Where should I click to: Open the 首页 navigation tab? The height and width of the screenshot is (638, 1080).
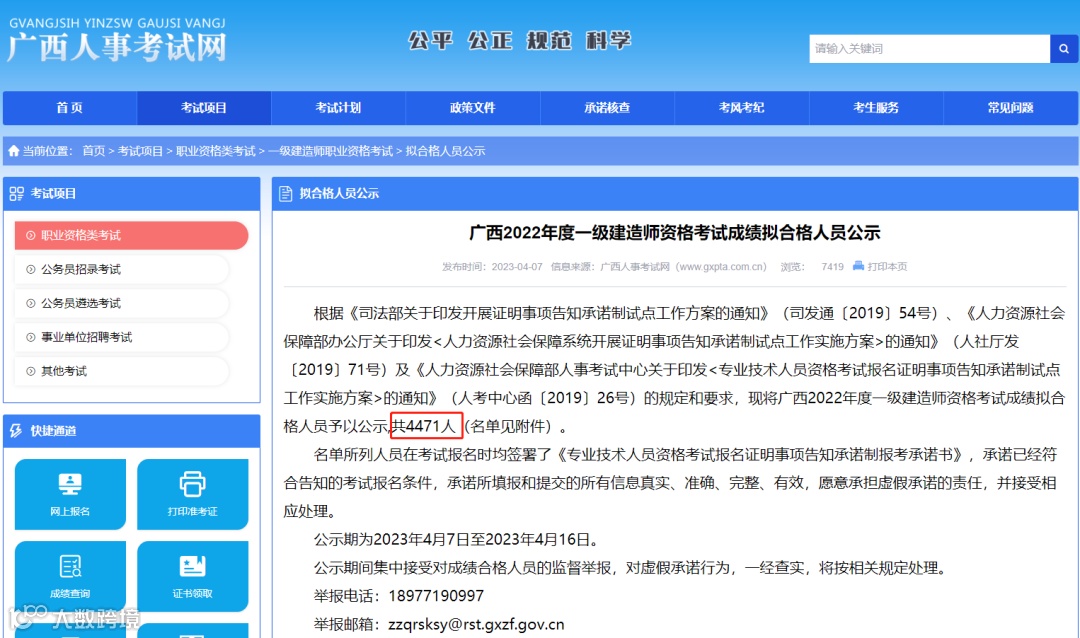click(x=70, y=107)
